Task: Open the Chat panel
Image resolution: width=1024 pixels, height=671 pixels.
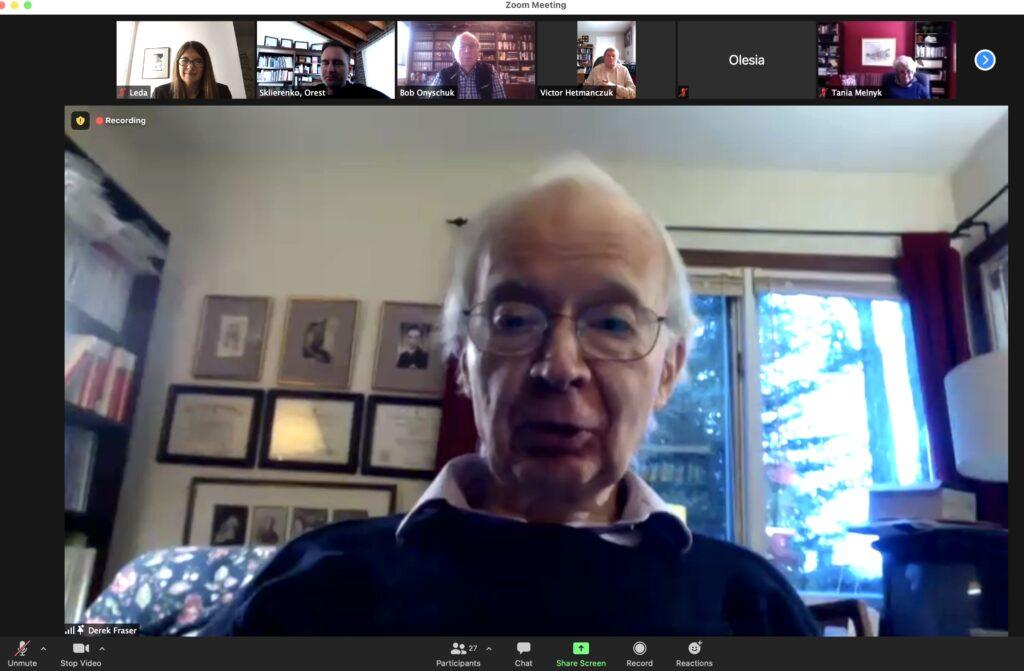Action: coord(523,653)
